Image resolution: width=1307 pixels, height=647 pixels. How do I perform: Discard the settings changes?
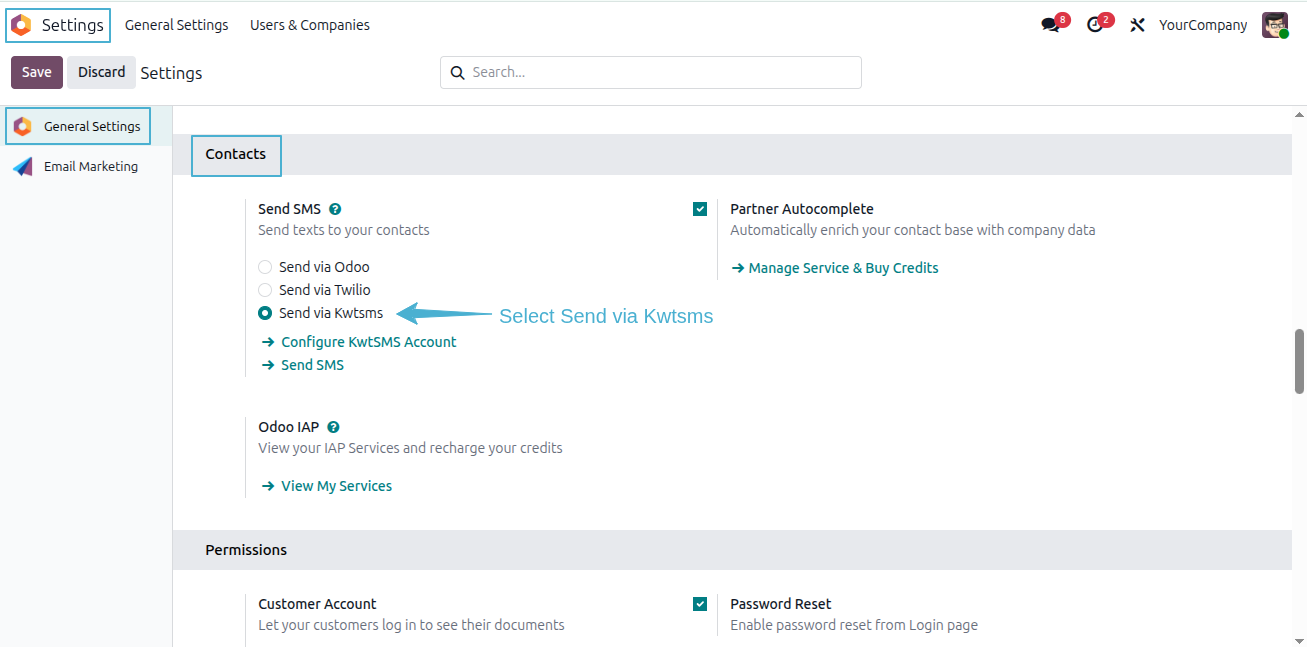(x=102, y=72)
